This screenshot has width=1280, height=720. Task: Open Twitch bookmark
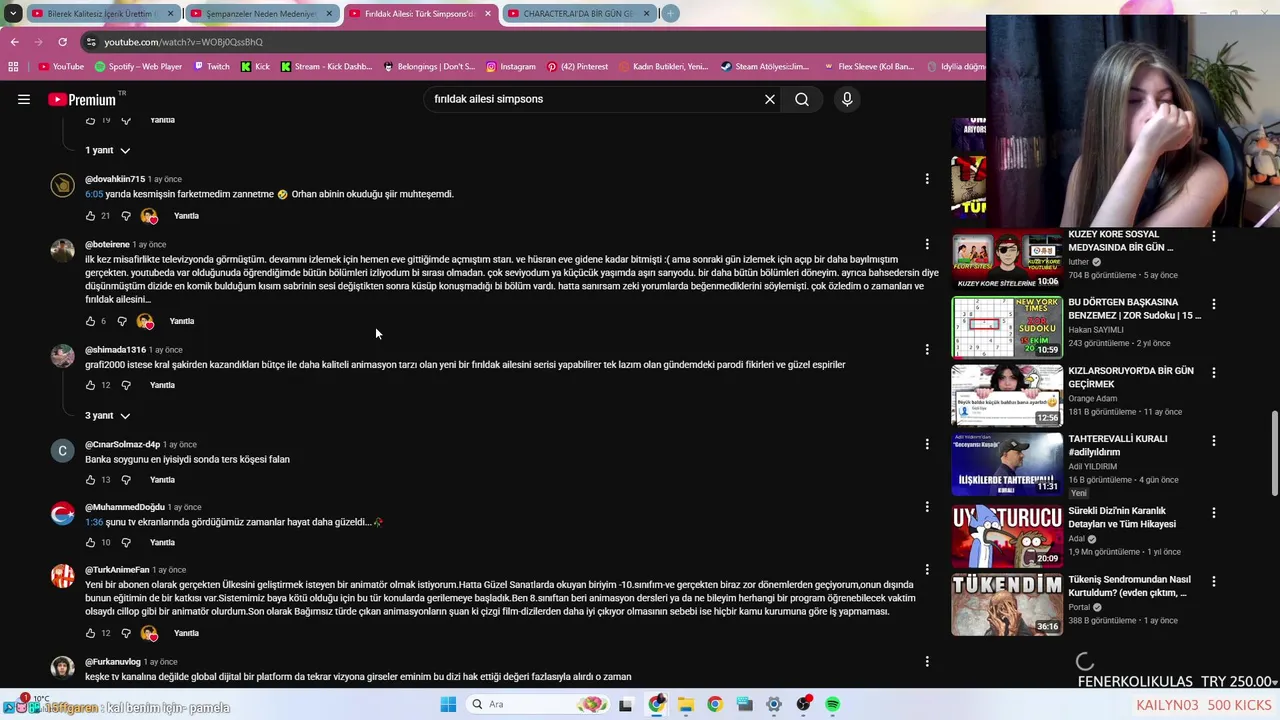click(x=211, y=67)
